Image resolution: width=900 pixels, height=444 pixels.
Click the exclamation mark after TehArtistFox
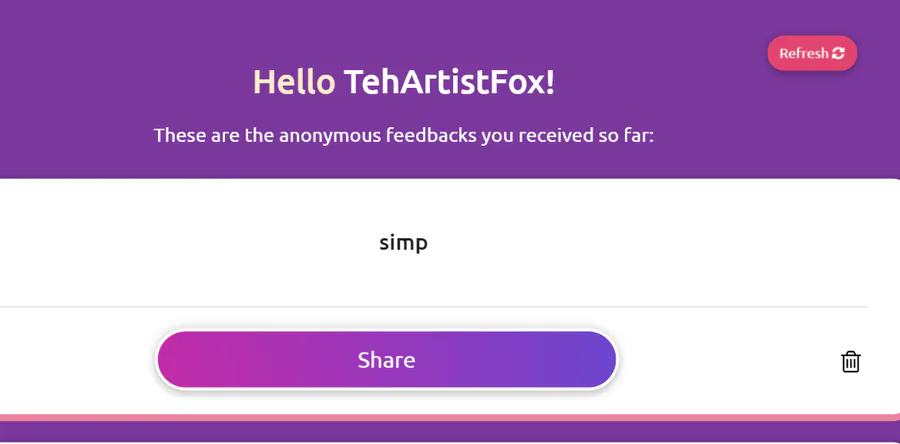tap(550, 83)
